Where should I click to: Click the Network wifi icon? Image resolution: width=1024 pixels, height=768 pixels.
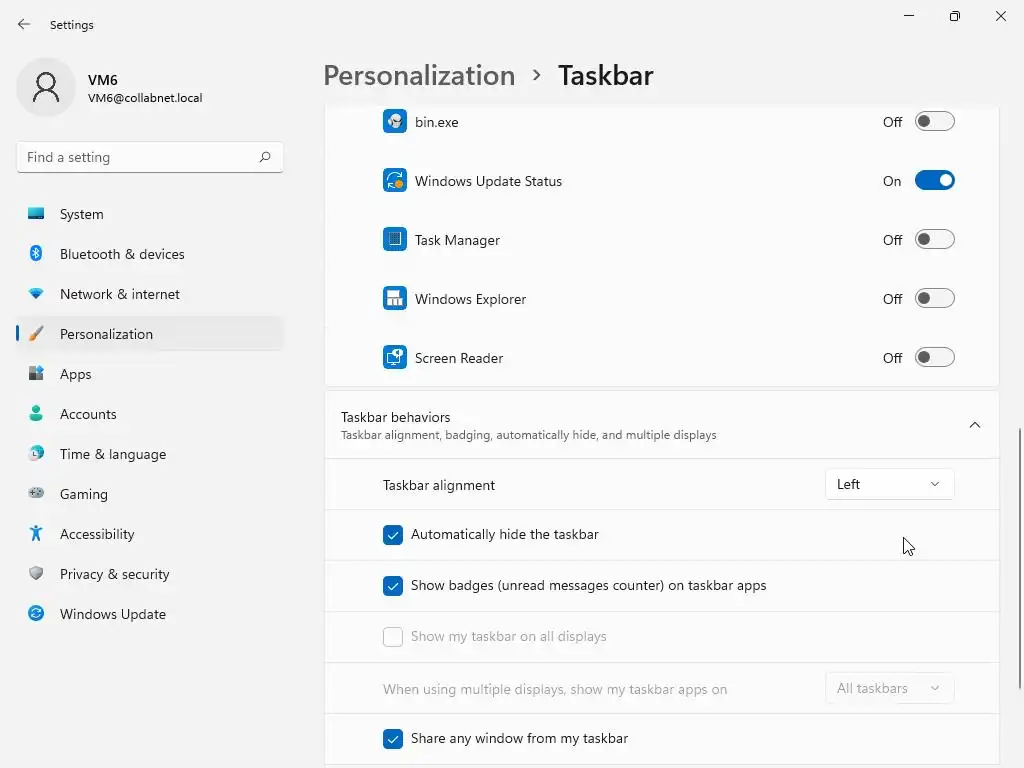pos(36,294)
